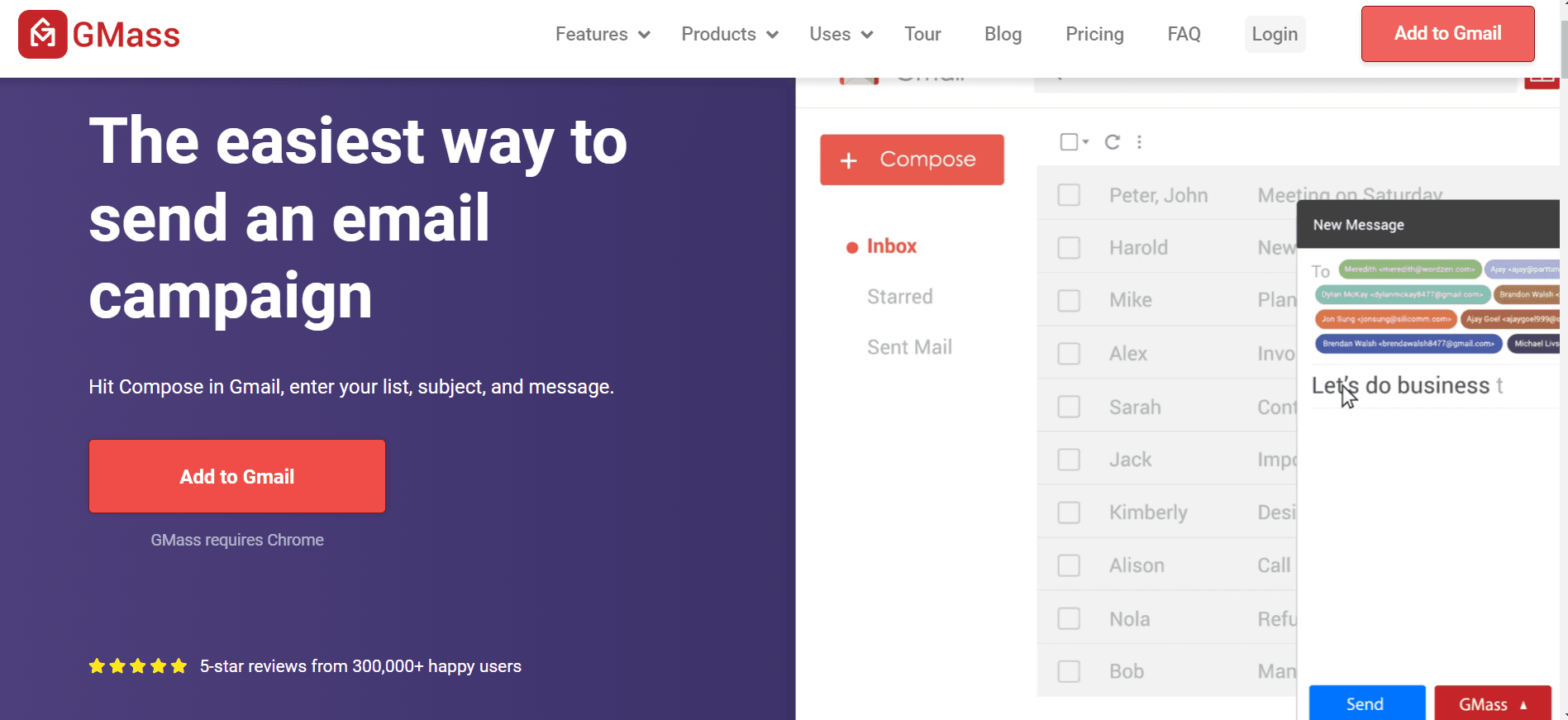Check the Peter, John email checkbox
This screenshot has width=1568, height=720.
point(1069,195)
